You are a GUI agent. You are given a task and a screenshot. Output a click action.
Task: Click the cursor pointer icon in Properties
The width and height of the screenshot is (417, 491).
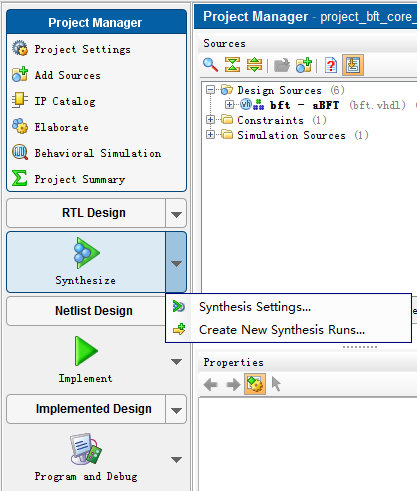(x=276, y=384)
